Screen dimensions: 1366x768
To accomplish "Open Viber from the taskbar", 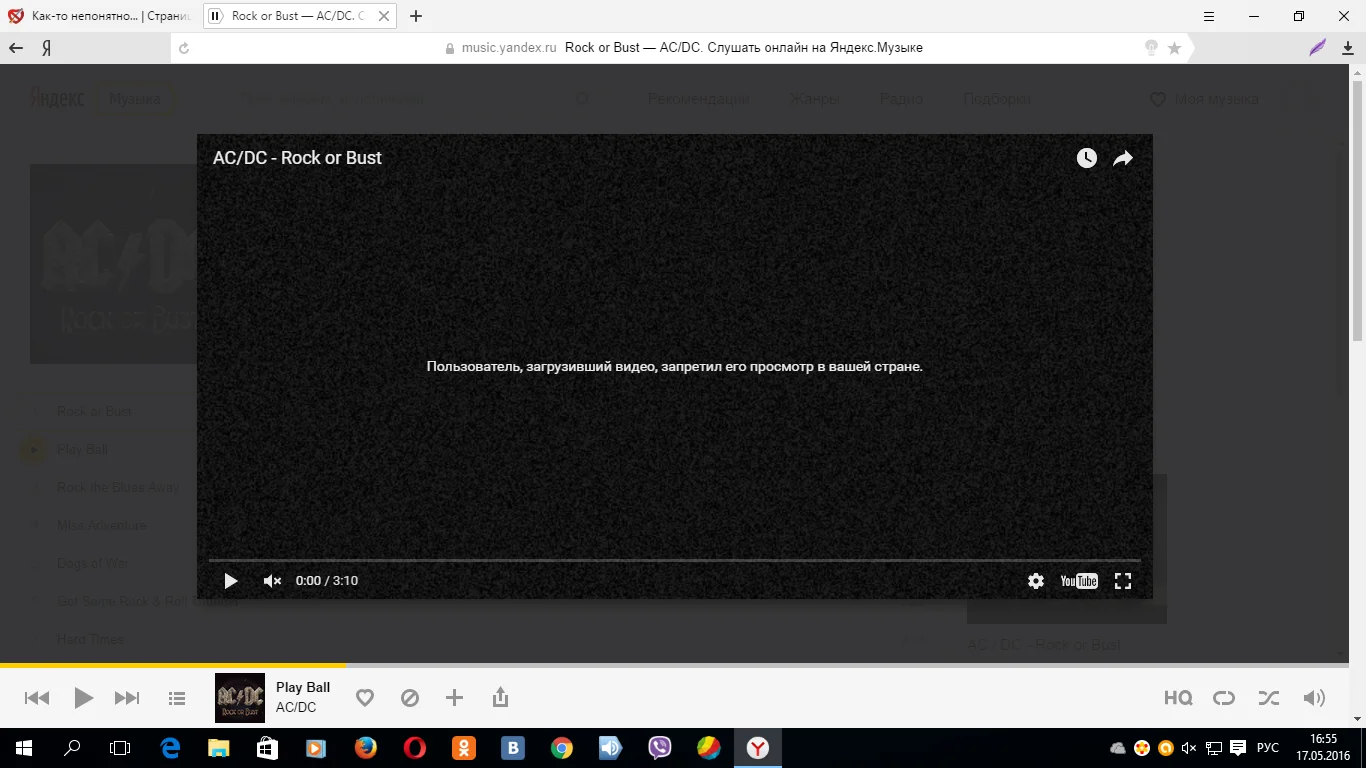I will click(x=659, y=748).
